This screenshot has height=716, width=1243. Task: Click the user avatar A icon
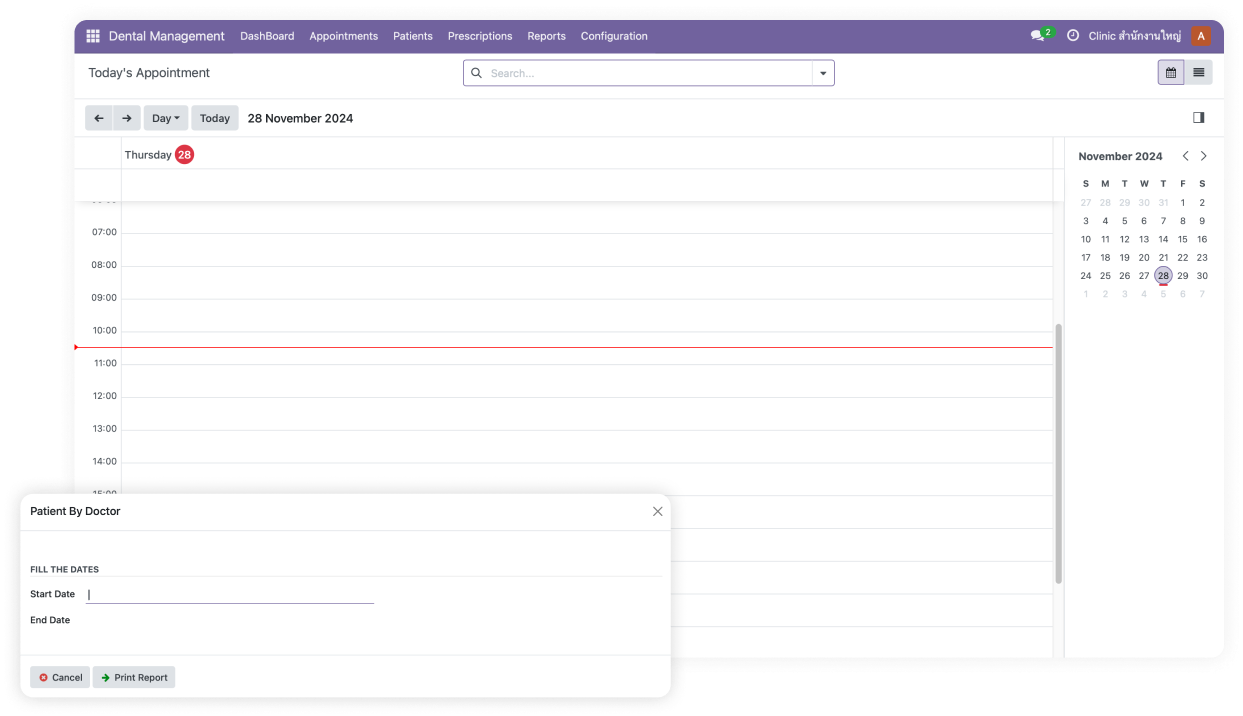(x=1201, y=36)
